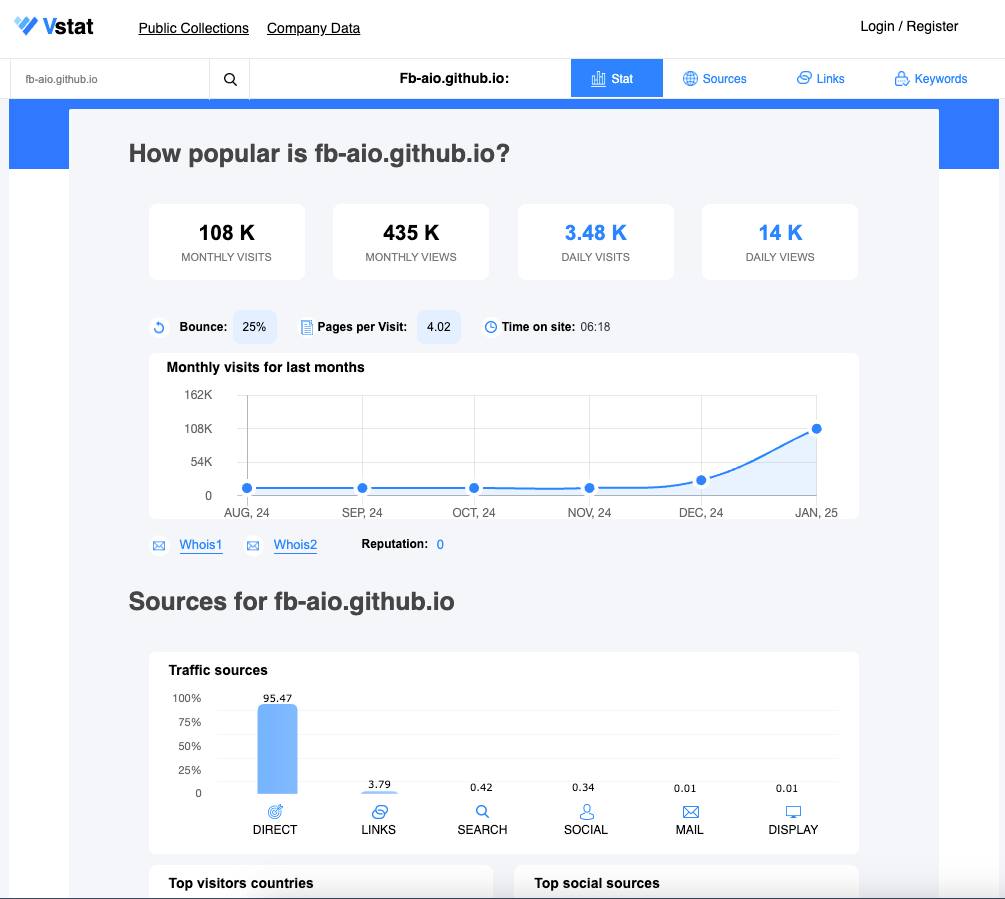Click the SOCIAL person icon
Screen dimensions: 1005x899
click(586, 812)
